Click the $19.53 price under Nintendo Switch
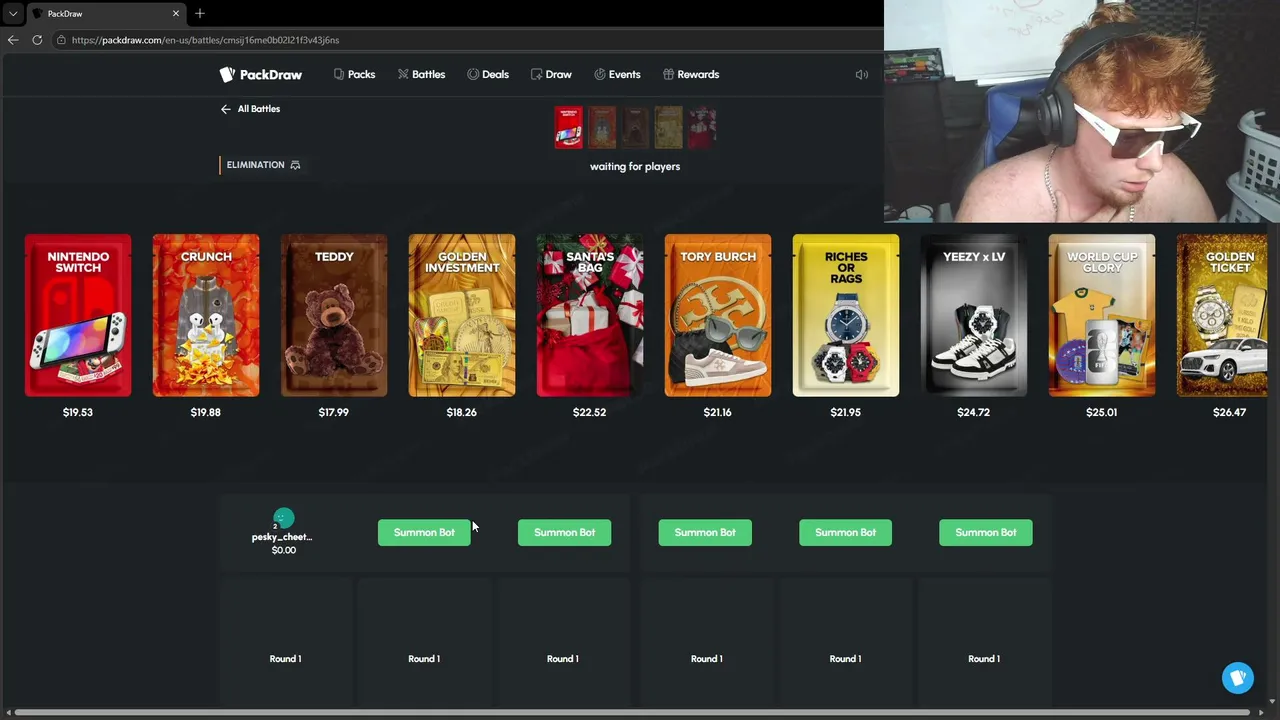Viewport: 1280px width, 720px height. [78, 412]
